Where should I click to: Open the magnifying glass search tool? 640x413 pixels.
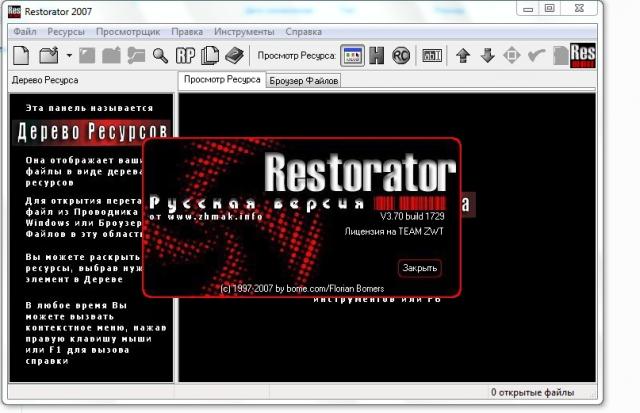(160, 56)
